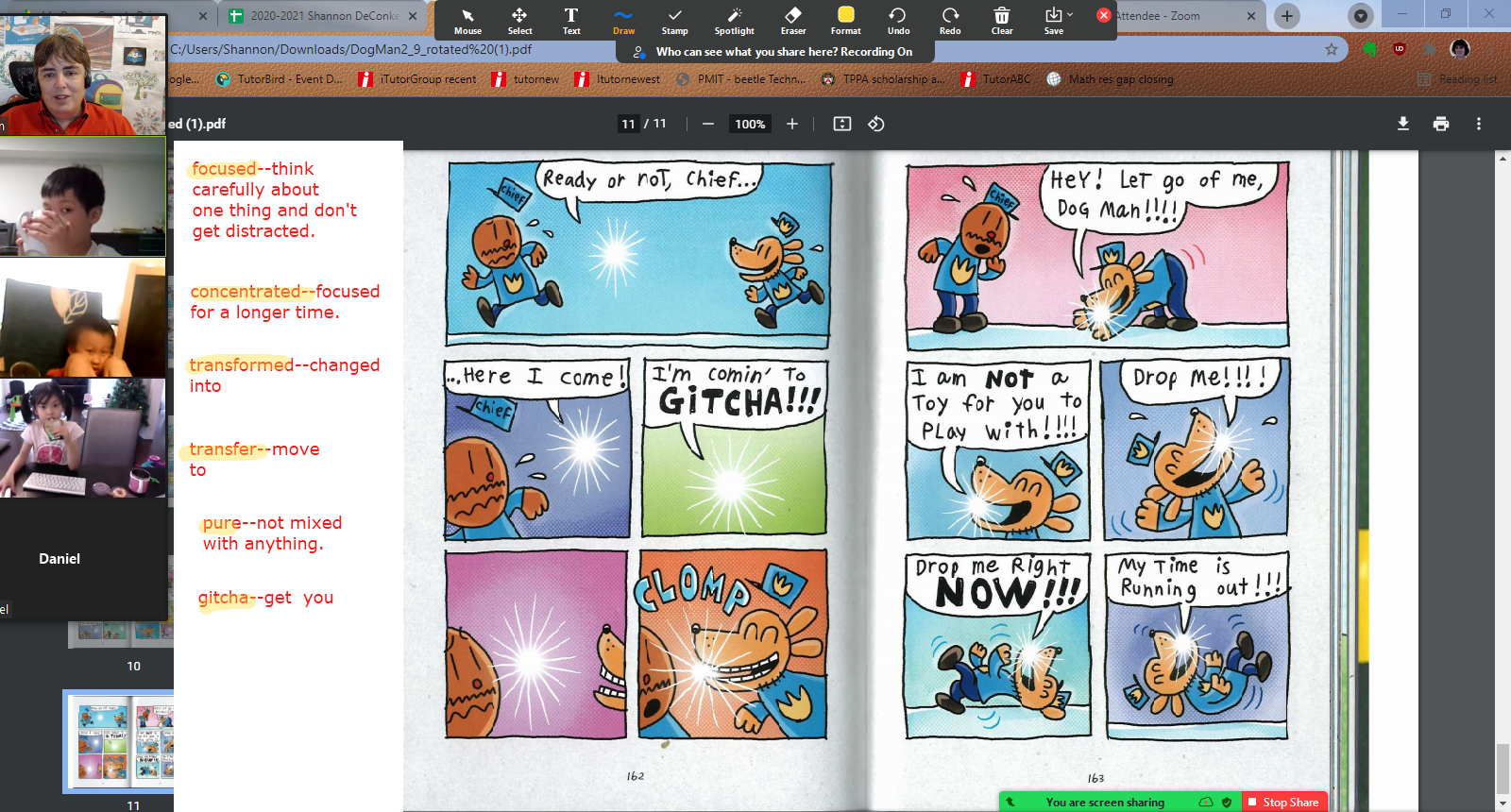Open the PMIT - beetle Techn... bookmark

740,79
